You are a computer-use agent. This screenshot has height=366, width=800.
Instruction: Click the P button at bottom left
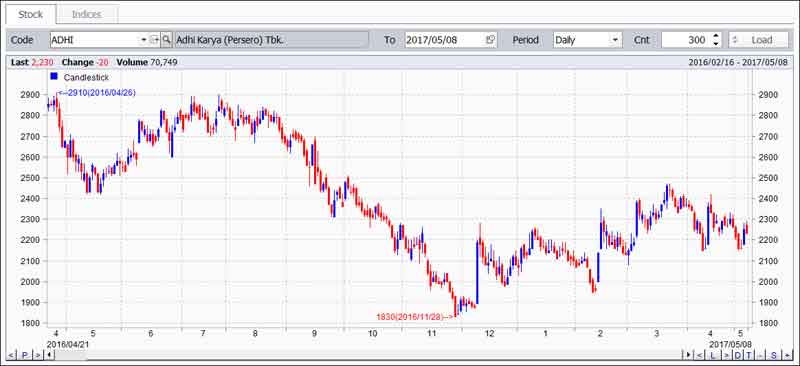pos(24,355)
